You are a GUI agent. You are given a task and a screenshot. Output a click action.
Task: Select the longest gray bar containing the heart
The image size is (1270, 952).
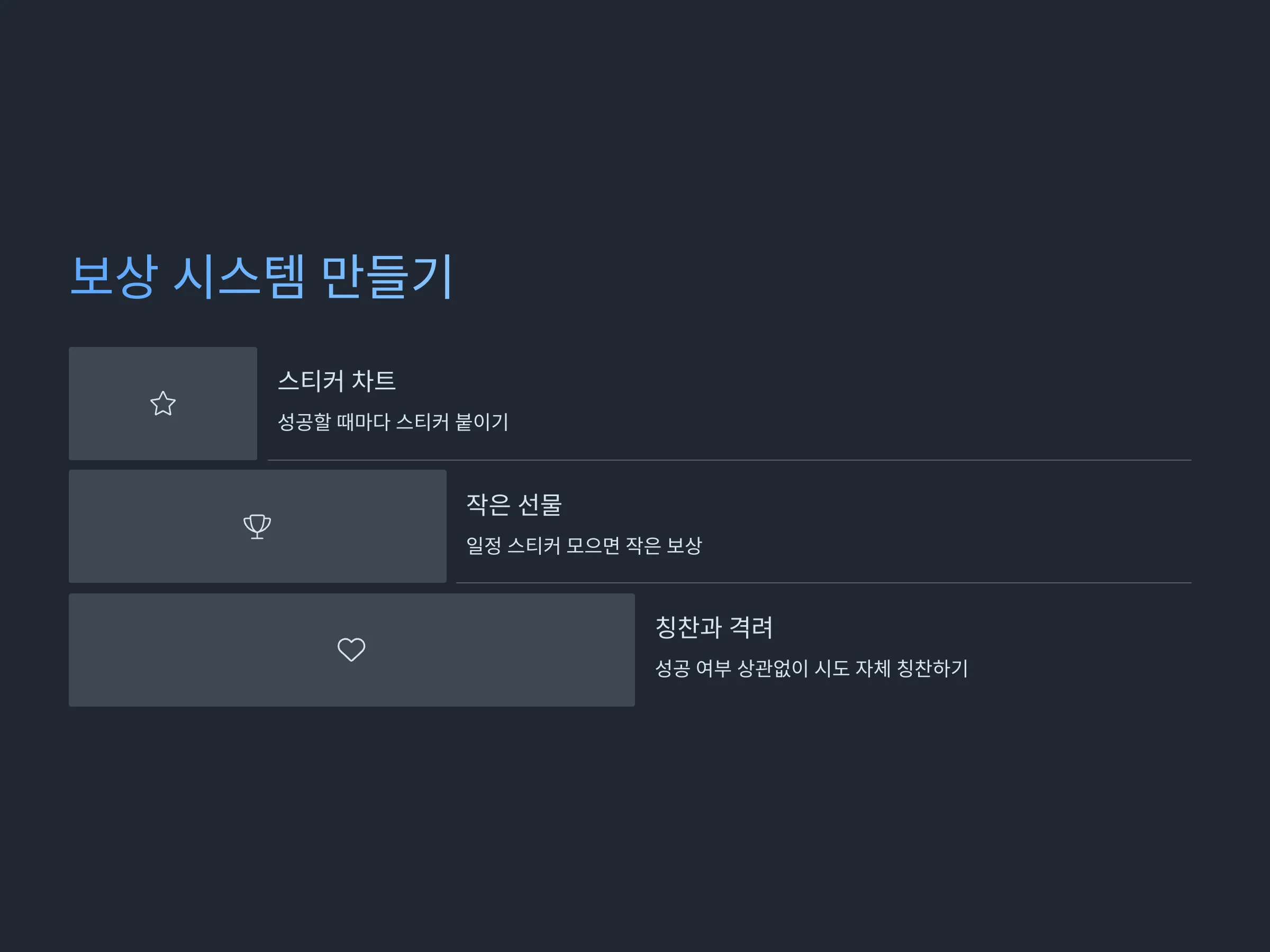(x=352, y=649)
